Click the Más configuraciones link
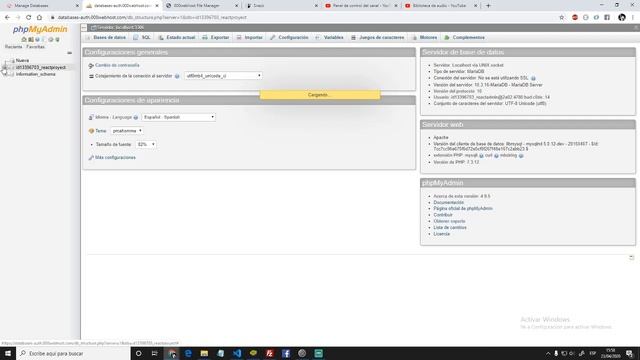 click(x=115, y=158)
